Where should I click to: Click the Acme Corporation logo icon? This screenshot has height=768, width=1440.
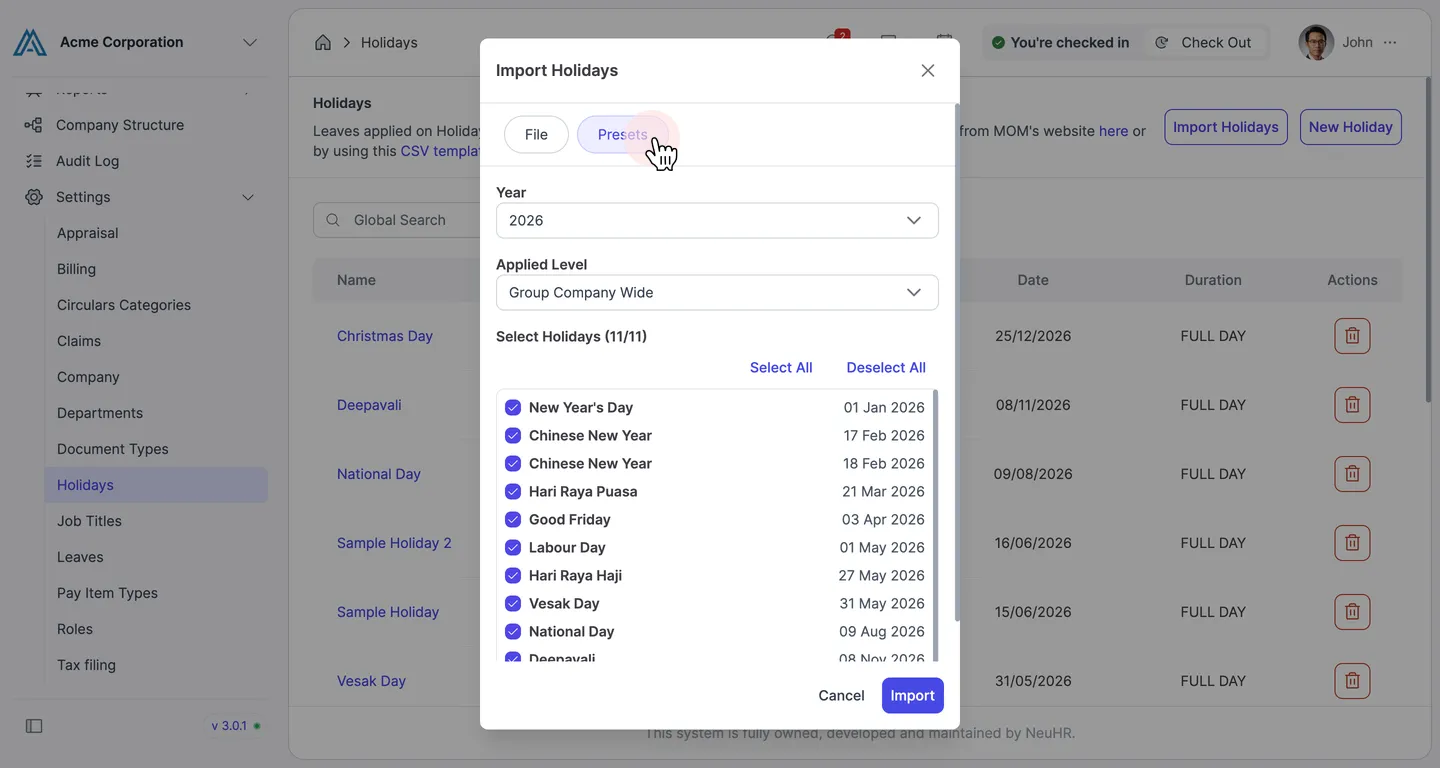click(x=30, y=42)
